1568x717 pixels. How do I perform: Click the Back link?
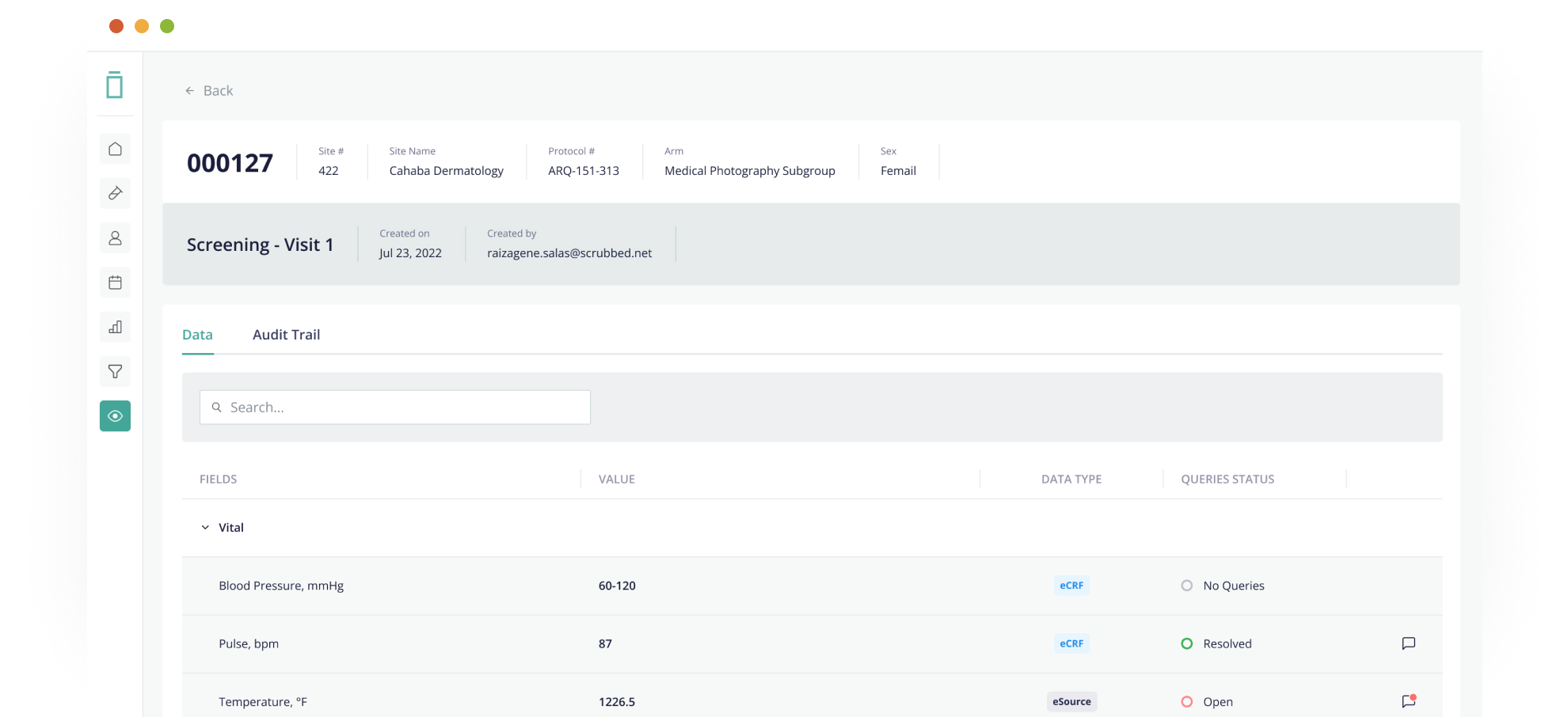click(209, 91)
